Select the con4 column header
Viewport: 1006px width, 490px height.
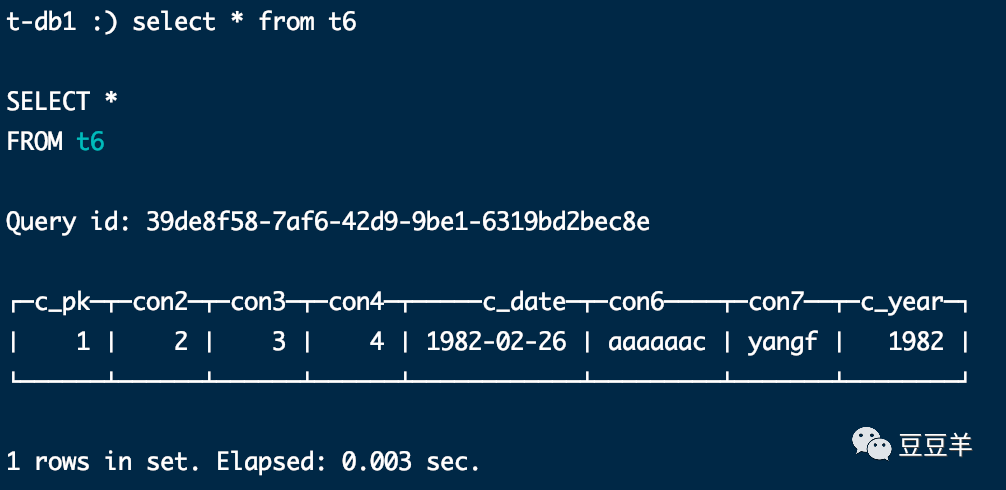[356, 301]
